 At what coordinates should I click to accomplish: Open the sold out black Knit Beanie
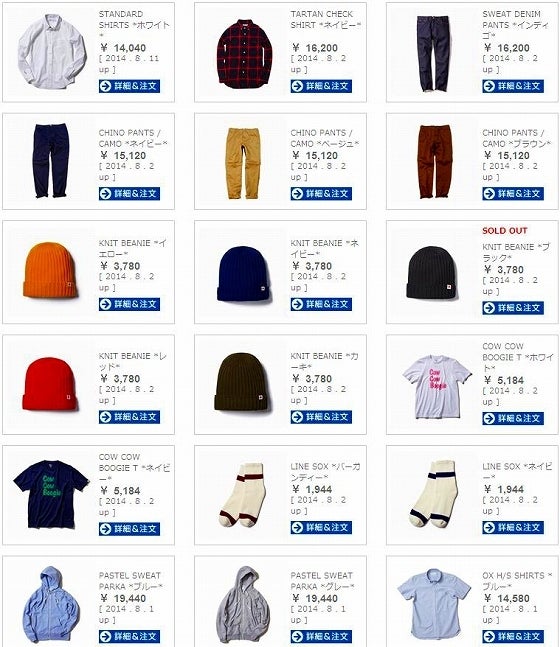(432, 272)
